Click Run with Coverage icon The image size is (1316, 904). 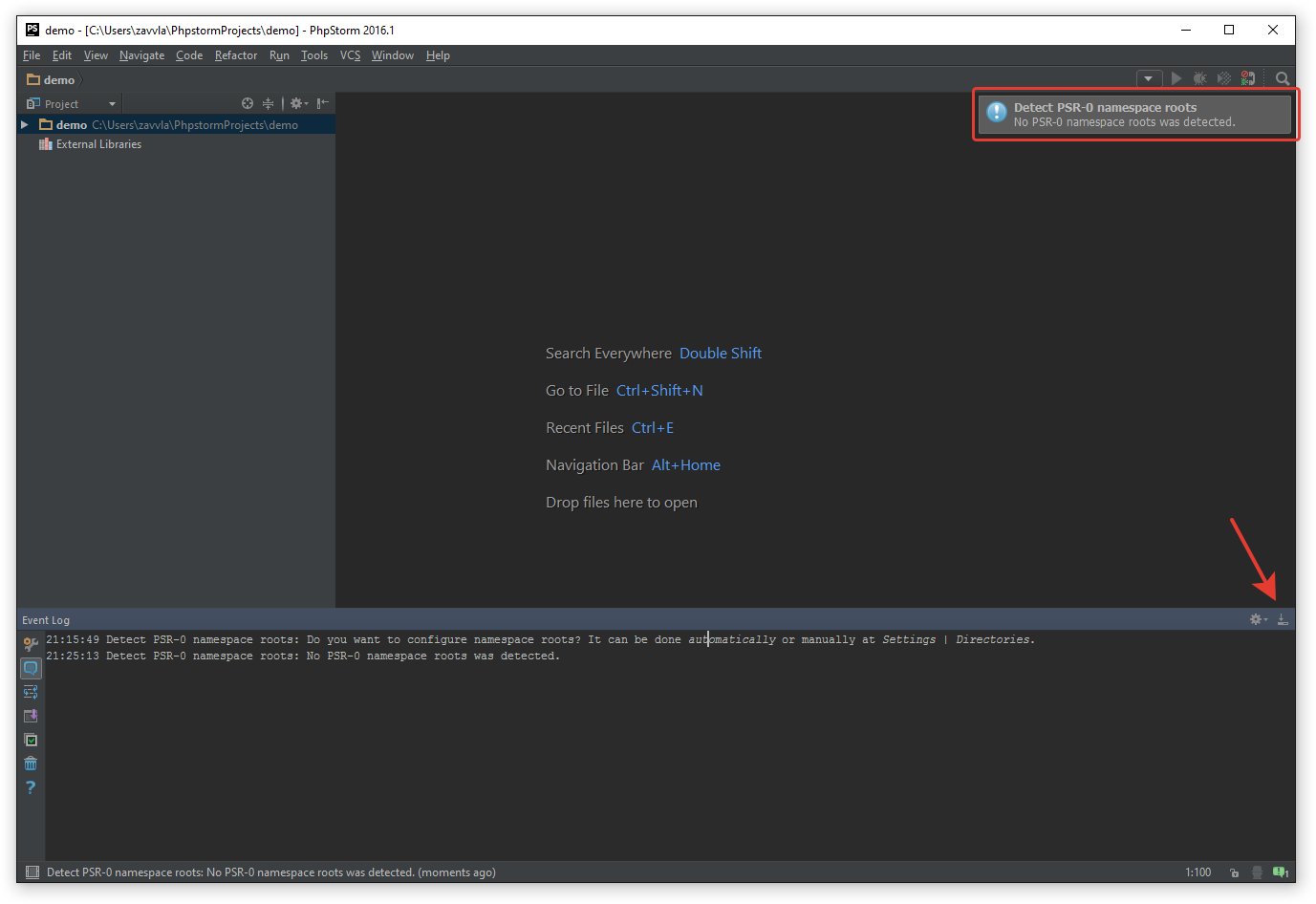[x=1224, y=78]
